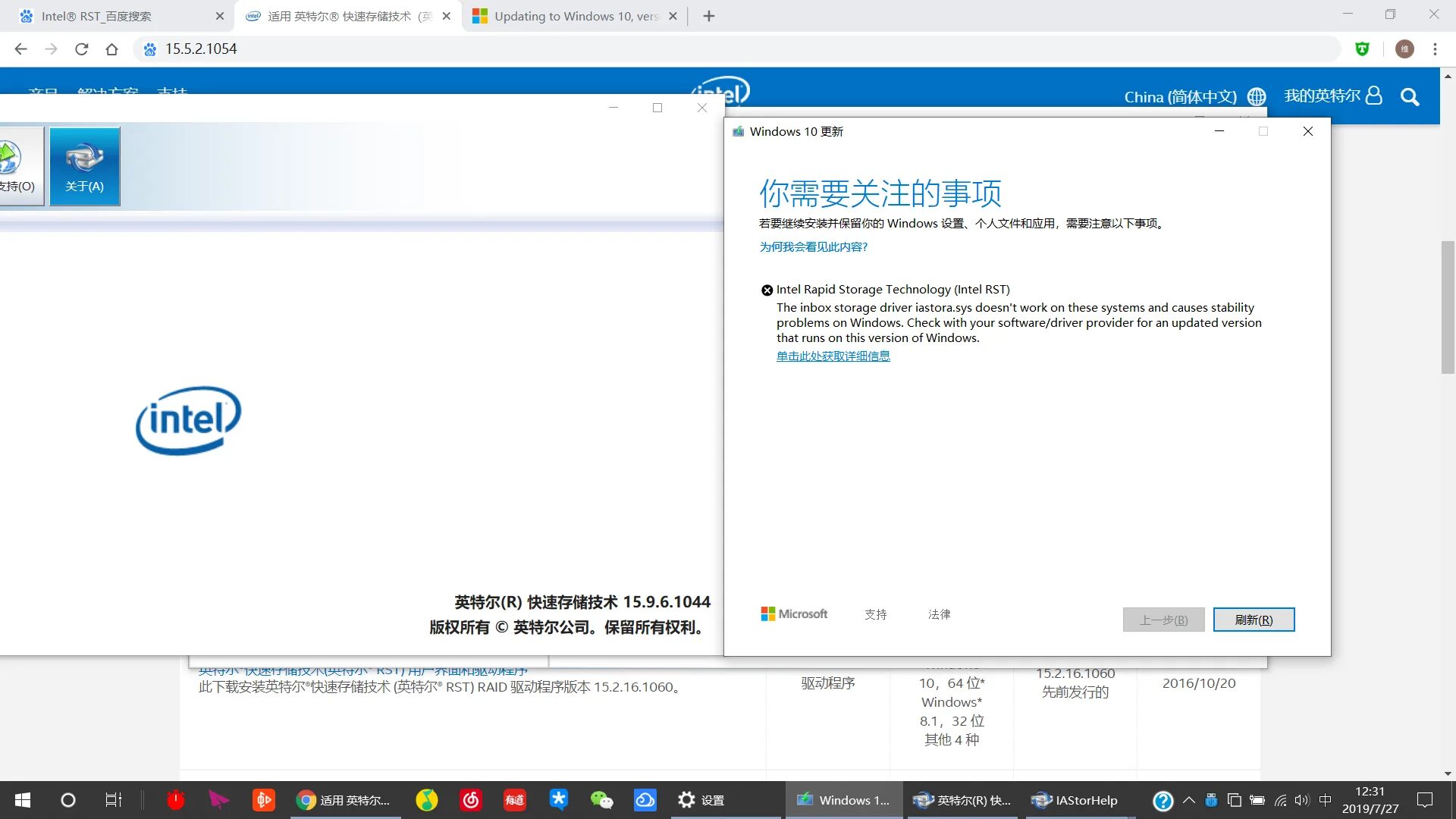Viewport: 1456px width, 819px height.
Task: Open the green shield extension icon
Action: coord(1362,49)
